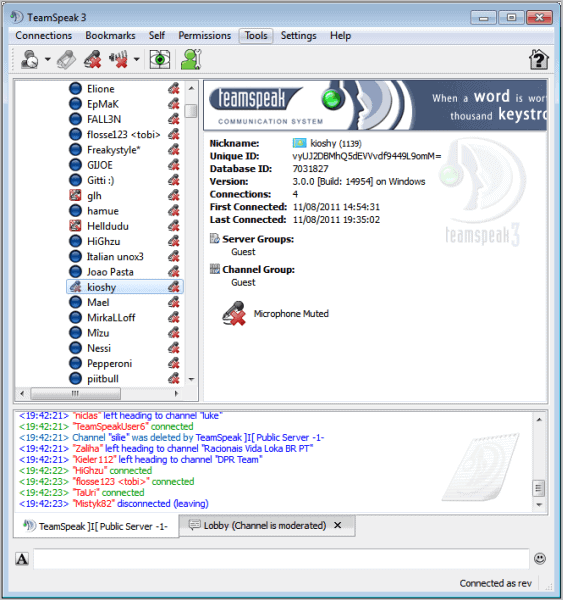Select user GIJOE in the list

pos(100,165)
